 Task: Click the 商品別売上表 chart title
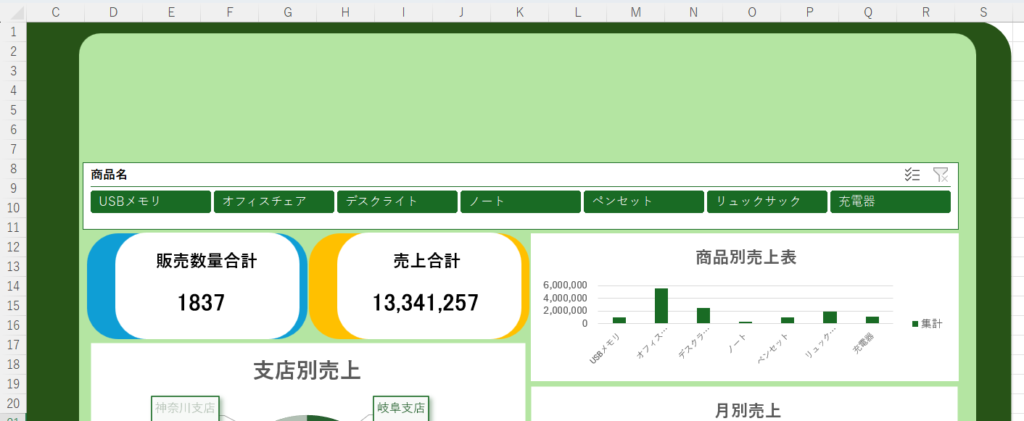click(745, 257)
